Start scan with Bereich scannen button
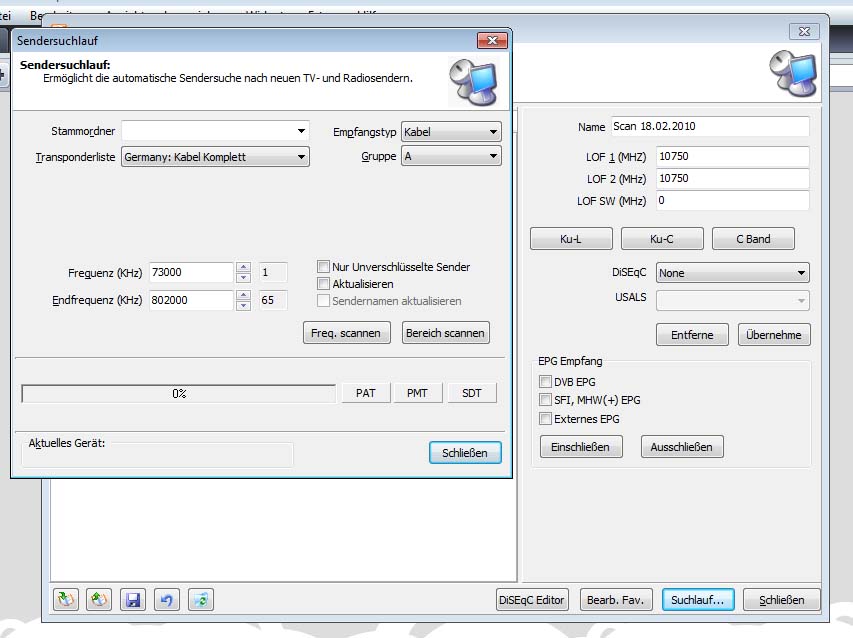The image size is (853, 638). (446, 333)
